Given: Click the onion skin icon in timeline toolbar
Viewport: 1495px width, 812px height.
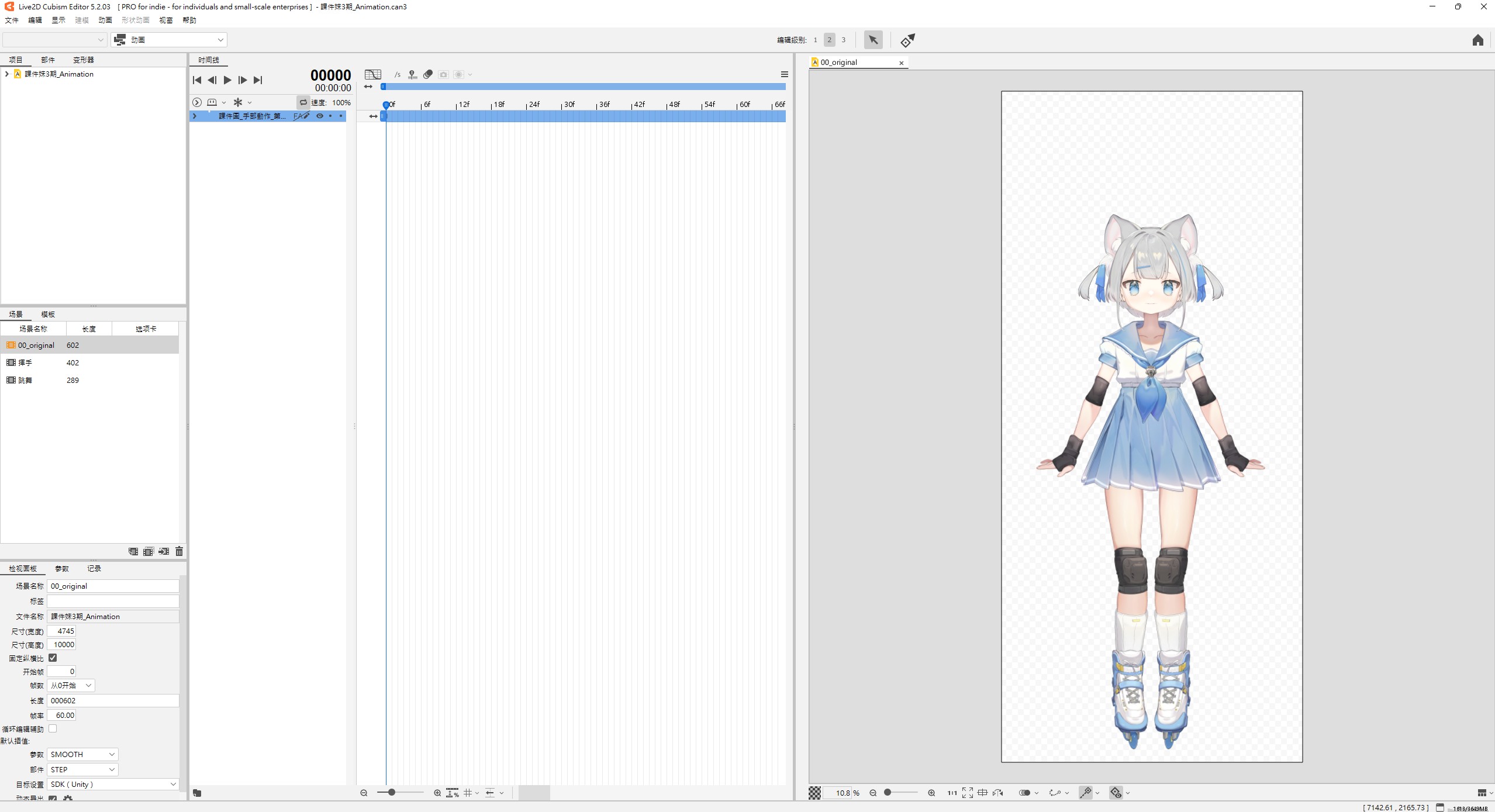Looking at the screenshot, I should tap(428, 75).
